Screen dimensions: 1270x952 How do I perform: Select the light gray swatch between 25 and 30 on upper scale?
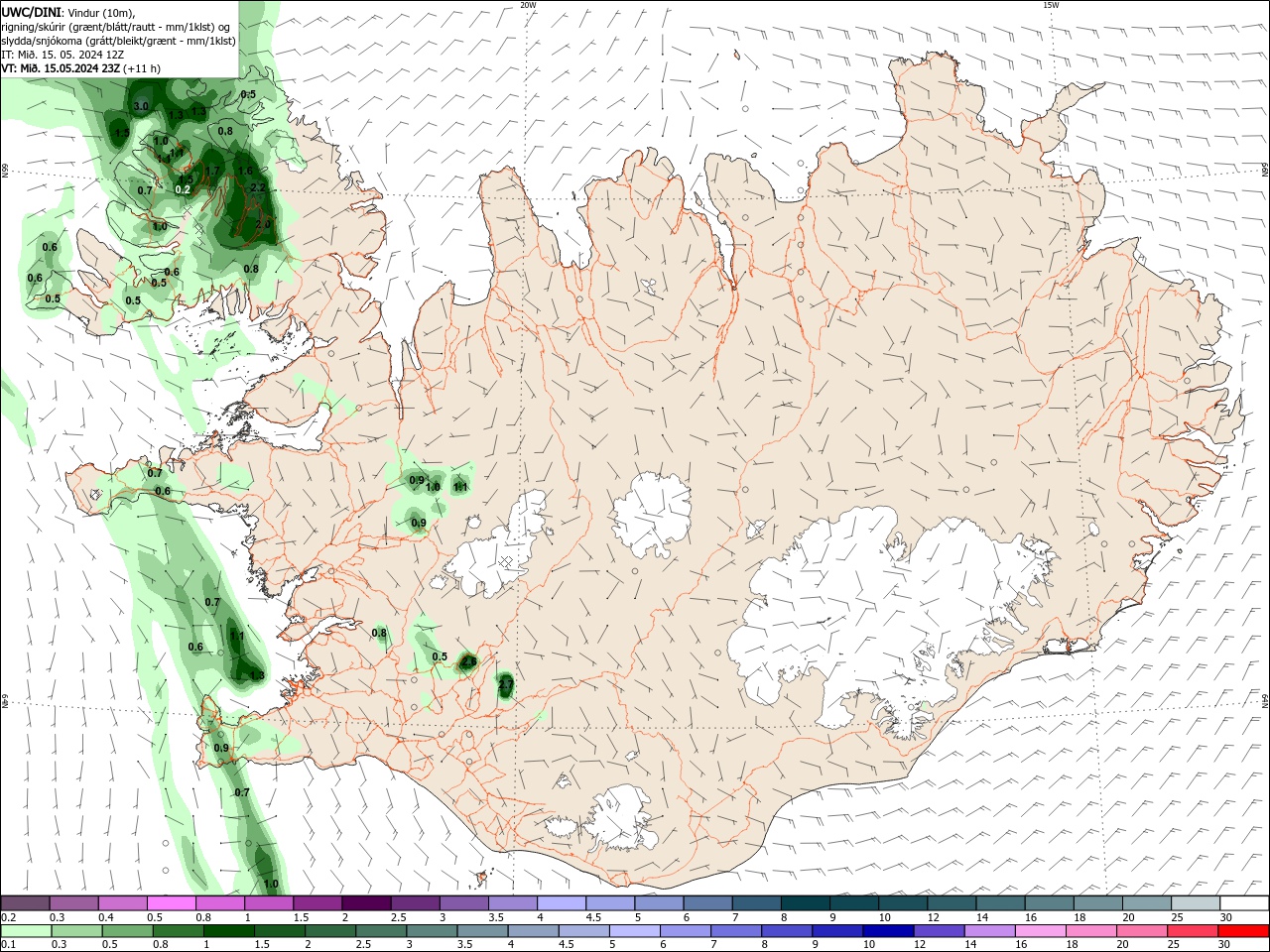[1195, 903]
